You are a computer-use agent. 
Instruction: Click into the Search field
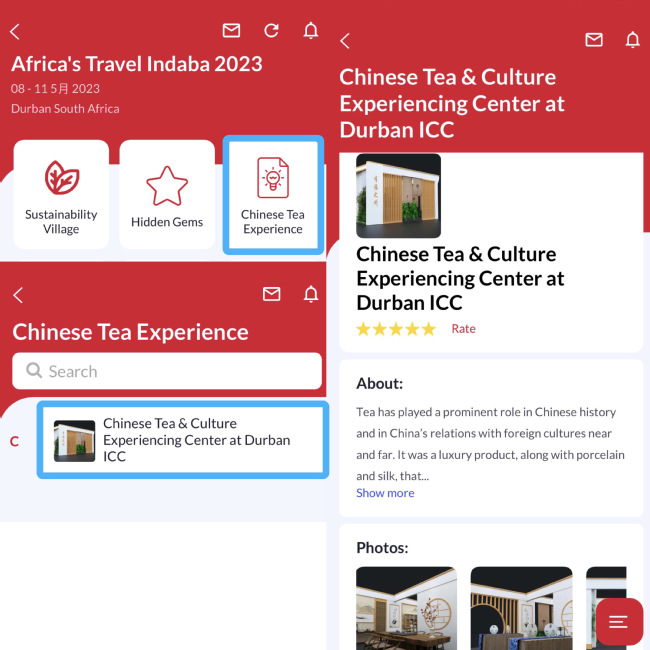(167, 371)
